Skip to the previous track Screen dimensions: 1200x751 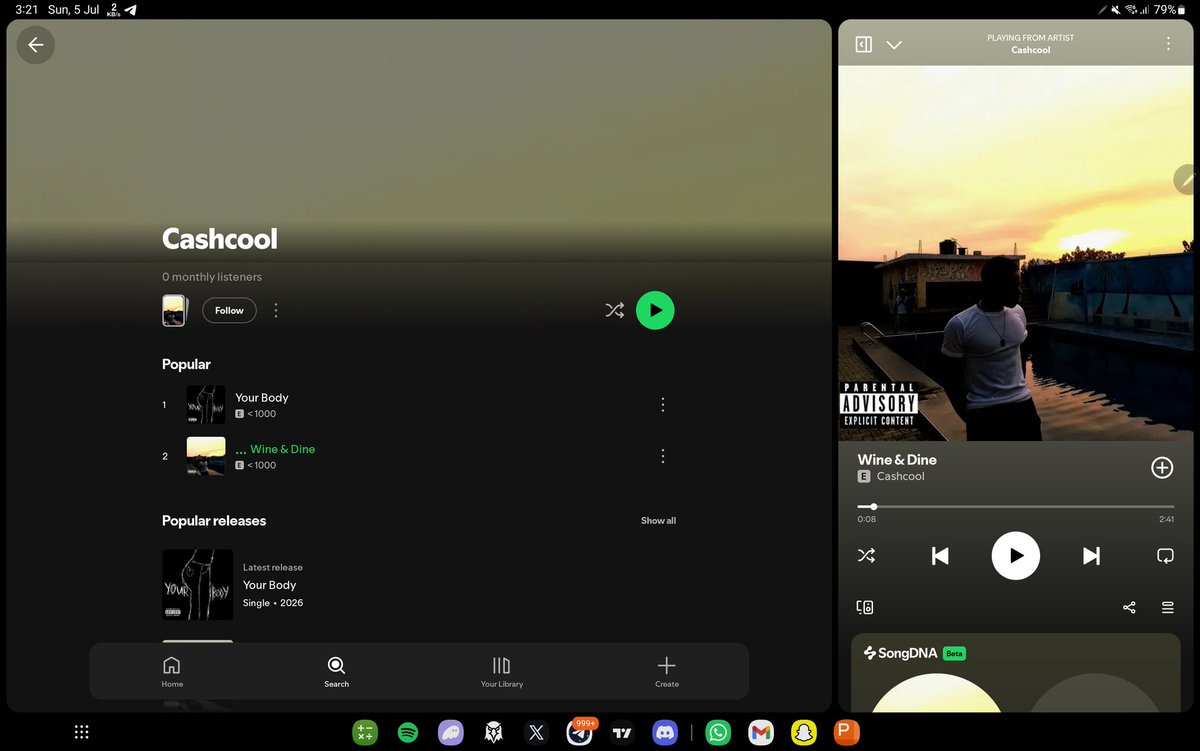940,556
